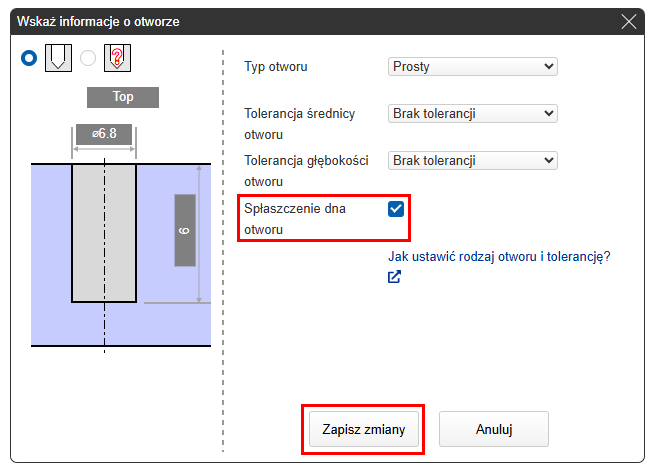Open the Typ otworu dropdown
The image size is (652, 469).
tap(472, 67)
